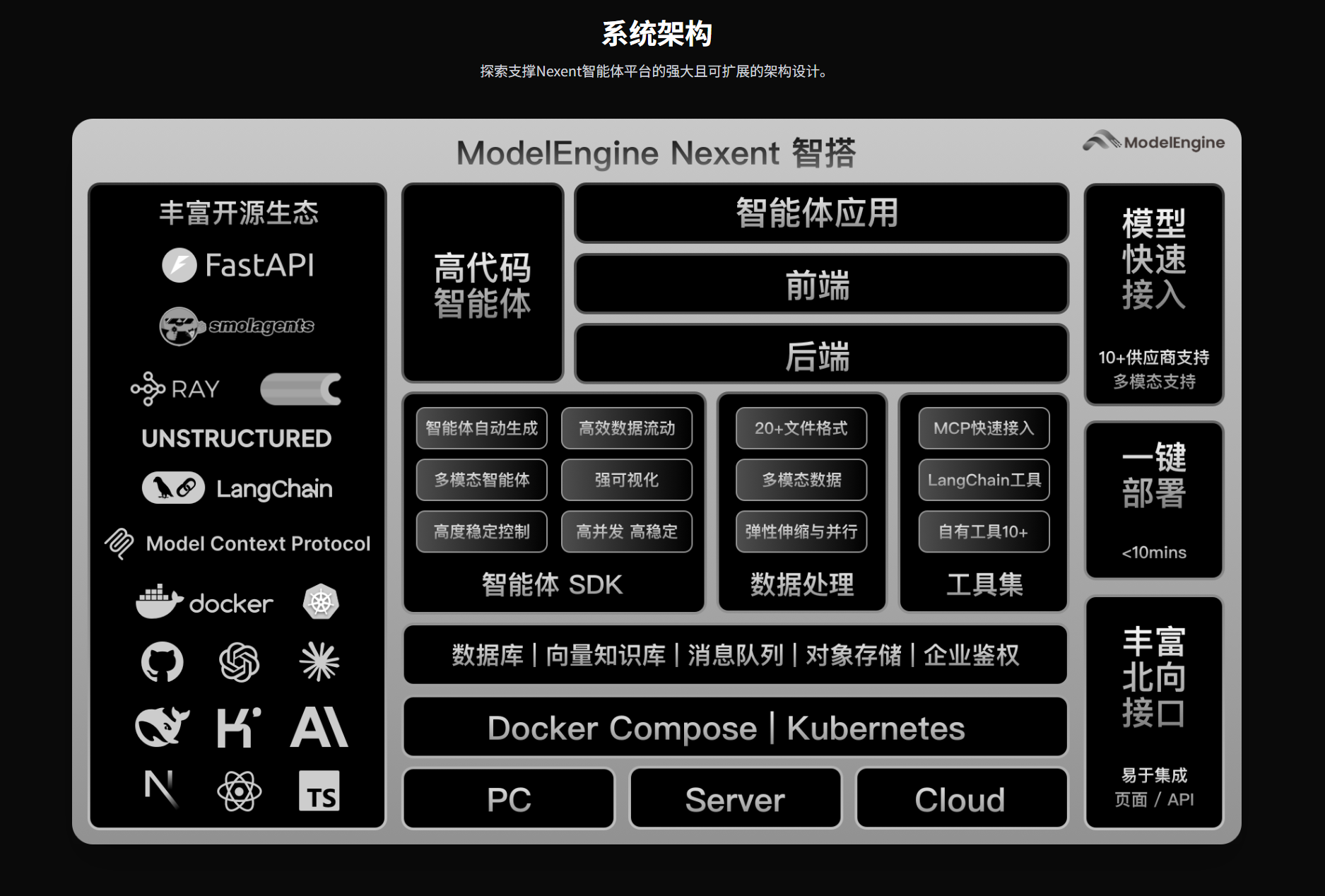
Task: Select the 智能体应用 block
Action: pos(821,213)
